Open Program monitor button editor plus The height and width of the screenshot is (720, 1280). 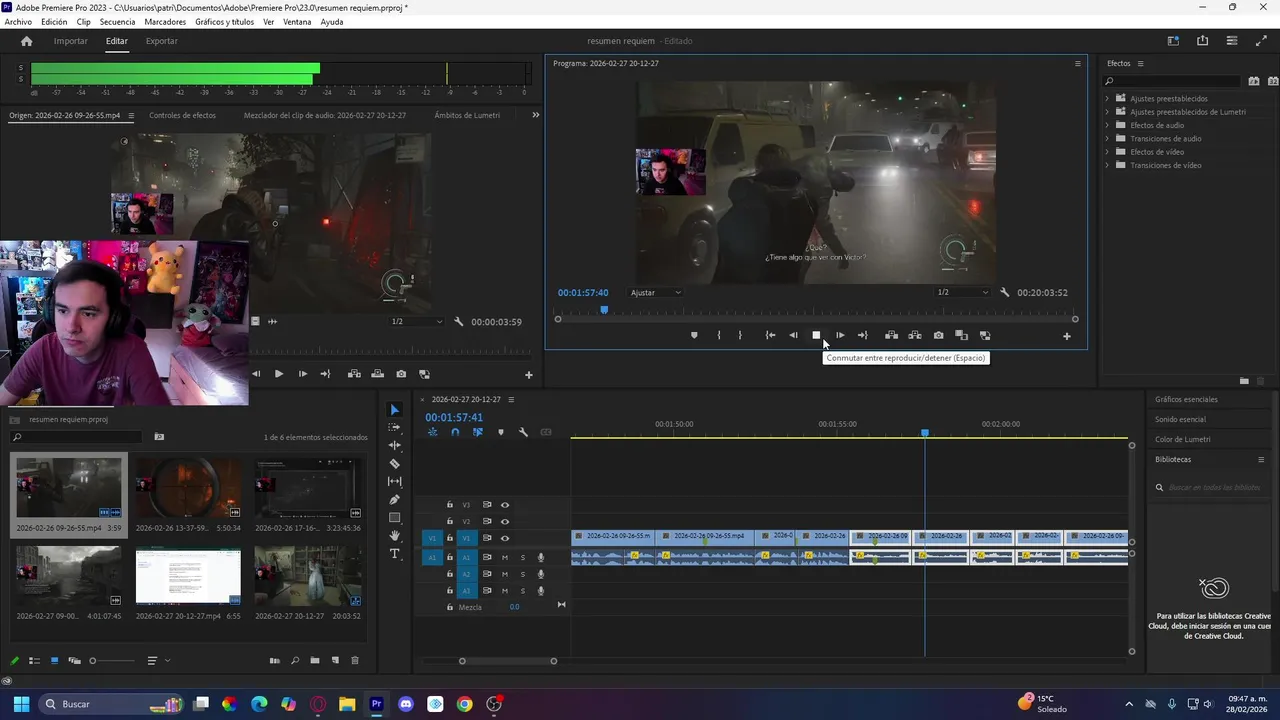click(x=1066, y=336)
